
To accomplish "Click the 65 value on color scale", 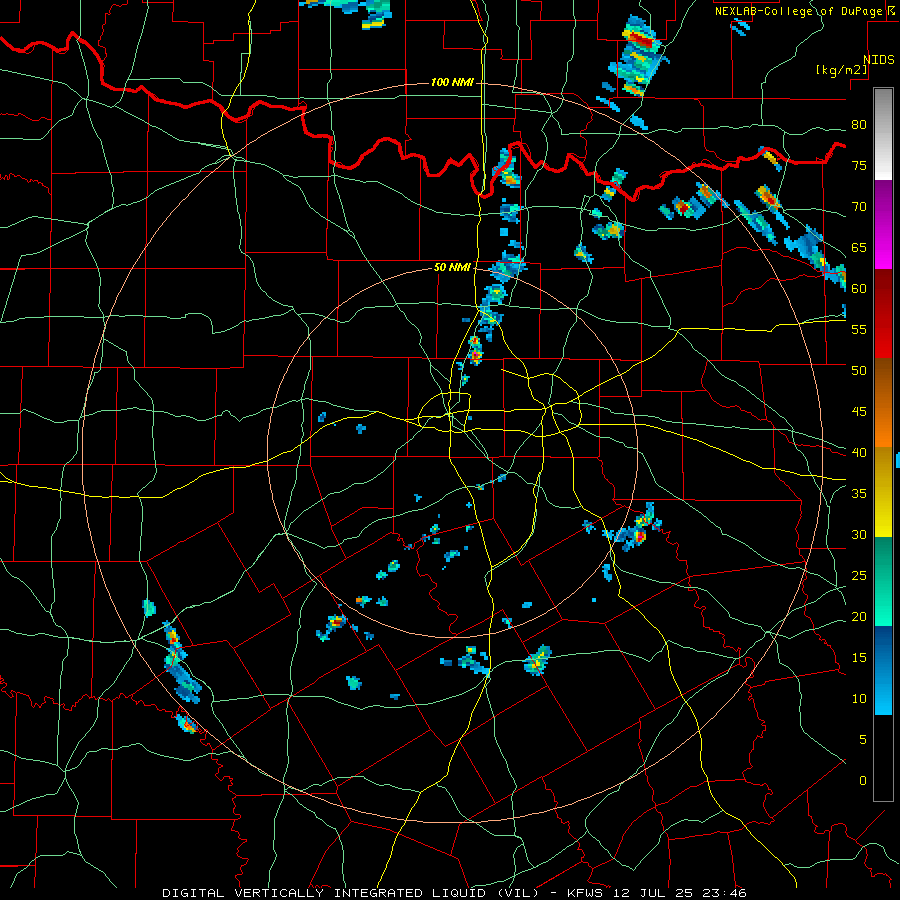I will pos(859,247).
